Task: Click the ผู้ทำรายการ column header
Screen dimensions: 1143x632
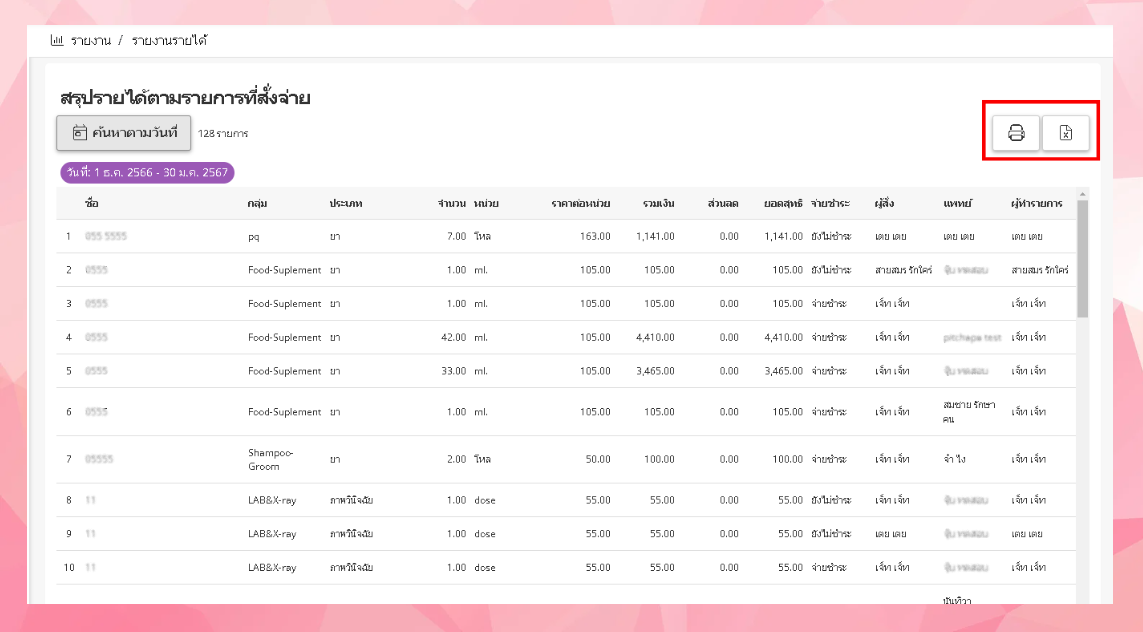Action: coord(1037,203)
